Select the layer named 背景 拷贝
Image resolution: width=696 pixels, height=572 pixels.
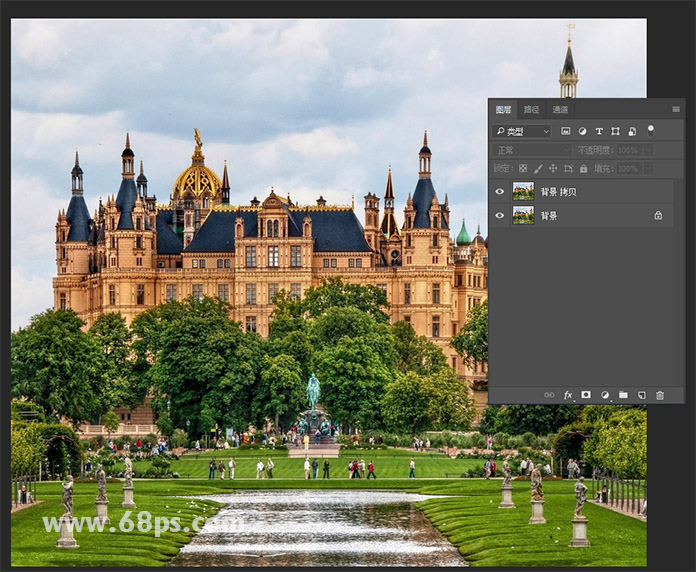[558, 192]
